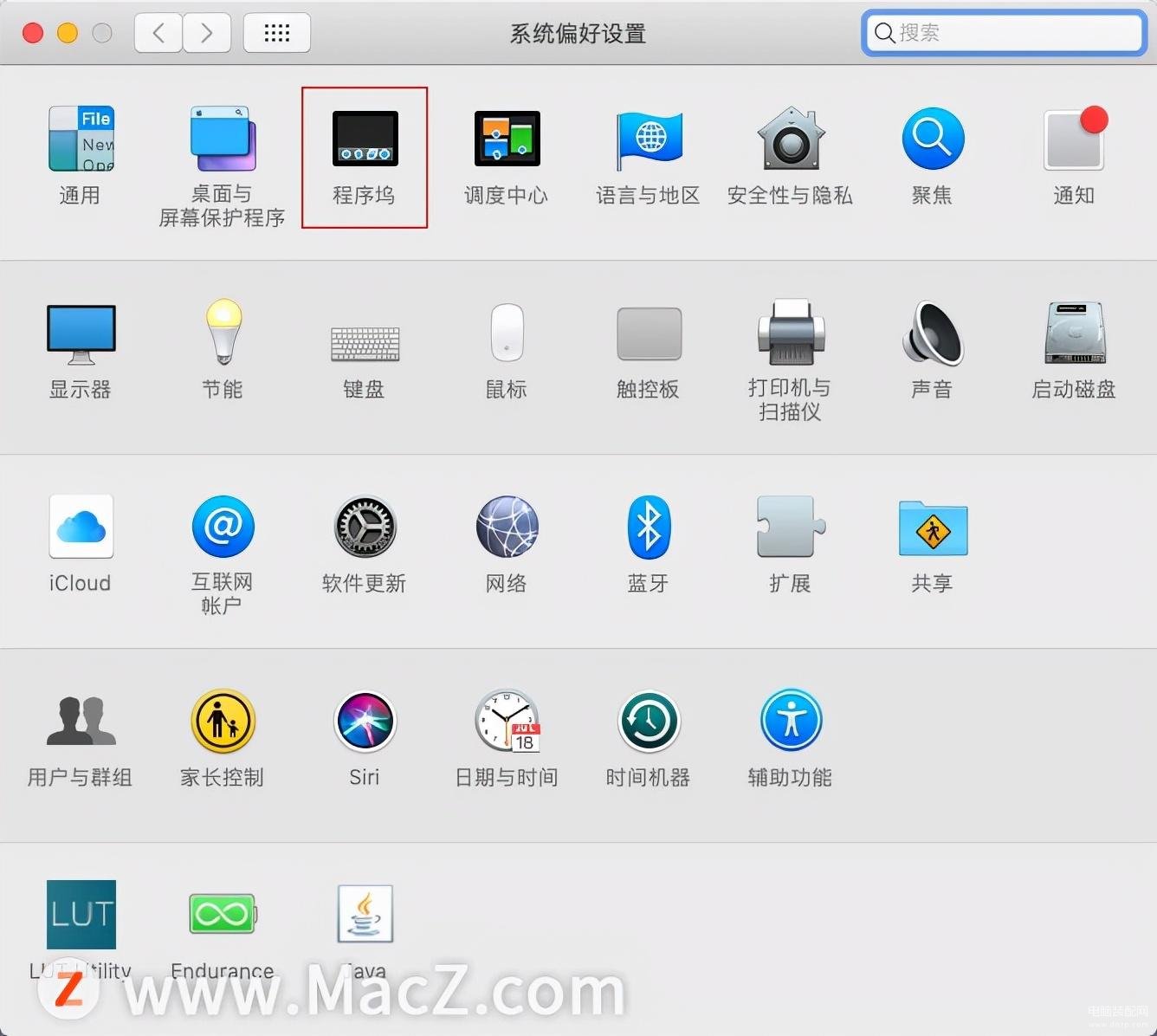Show all preferences grid button

point(277,33)
